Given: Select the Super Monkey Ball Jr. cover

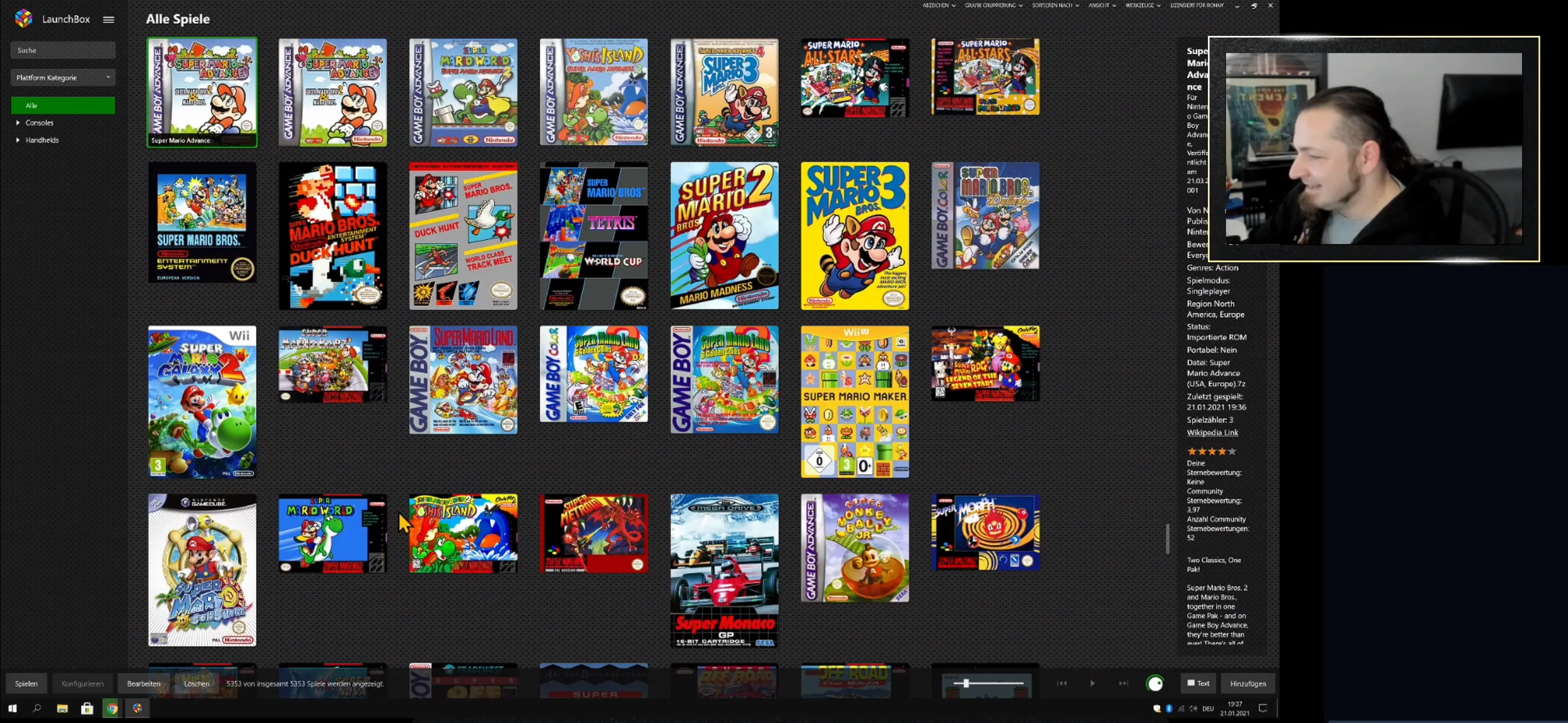Looking at the screenshot, I should click(855, 548).
